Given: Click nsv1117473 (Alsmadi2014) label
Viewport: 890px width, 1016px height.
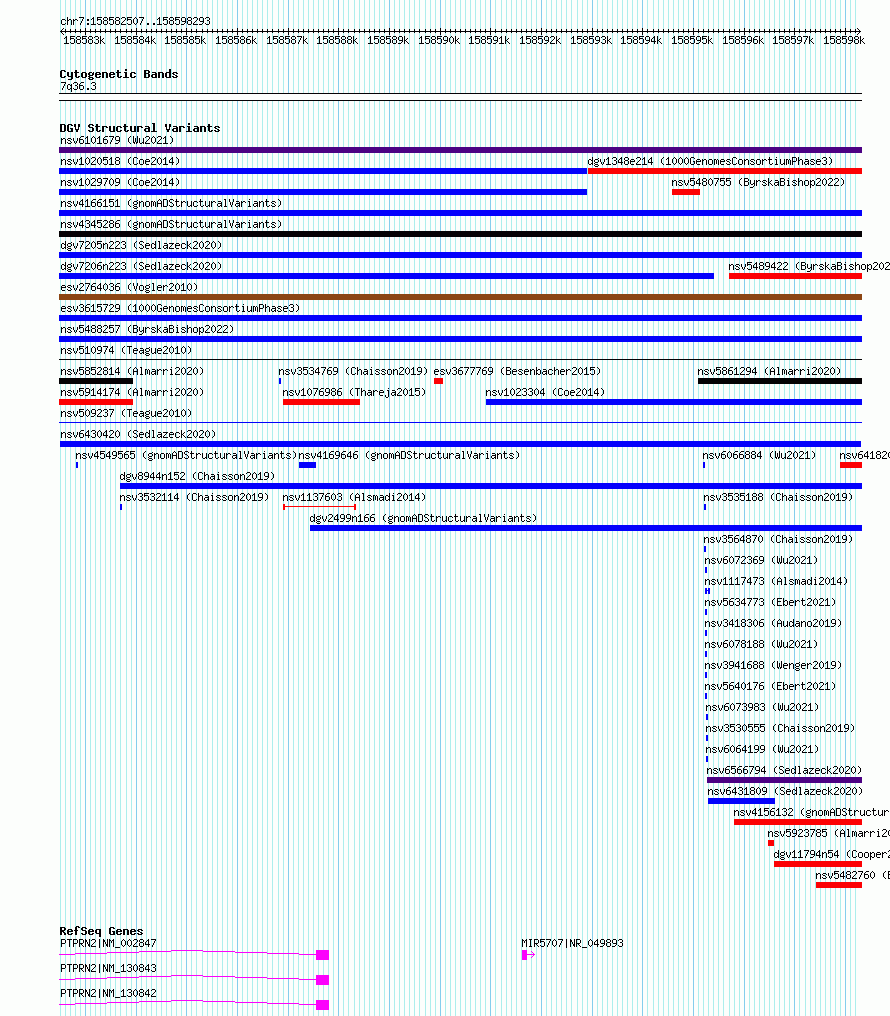Looking at the screenshot, I should 776,581.
